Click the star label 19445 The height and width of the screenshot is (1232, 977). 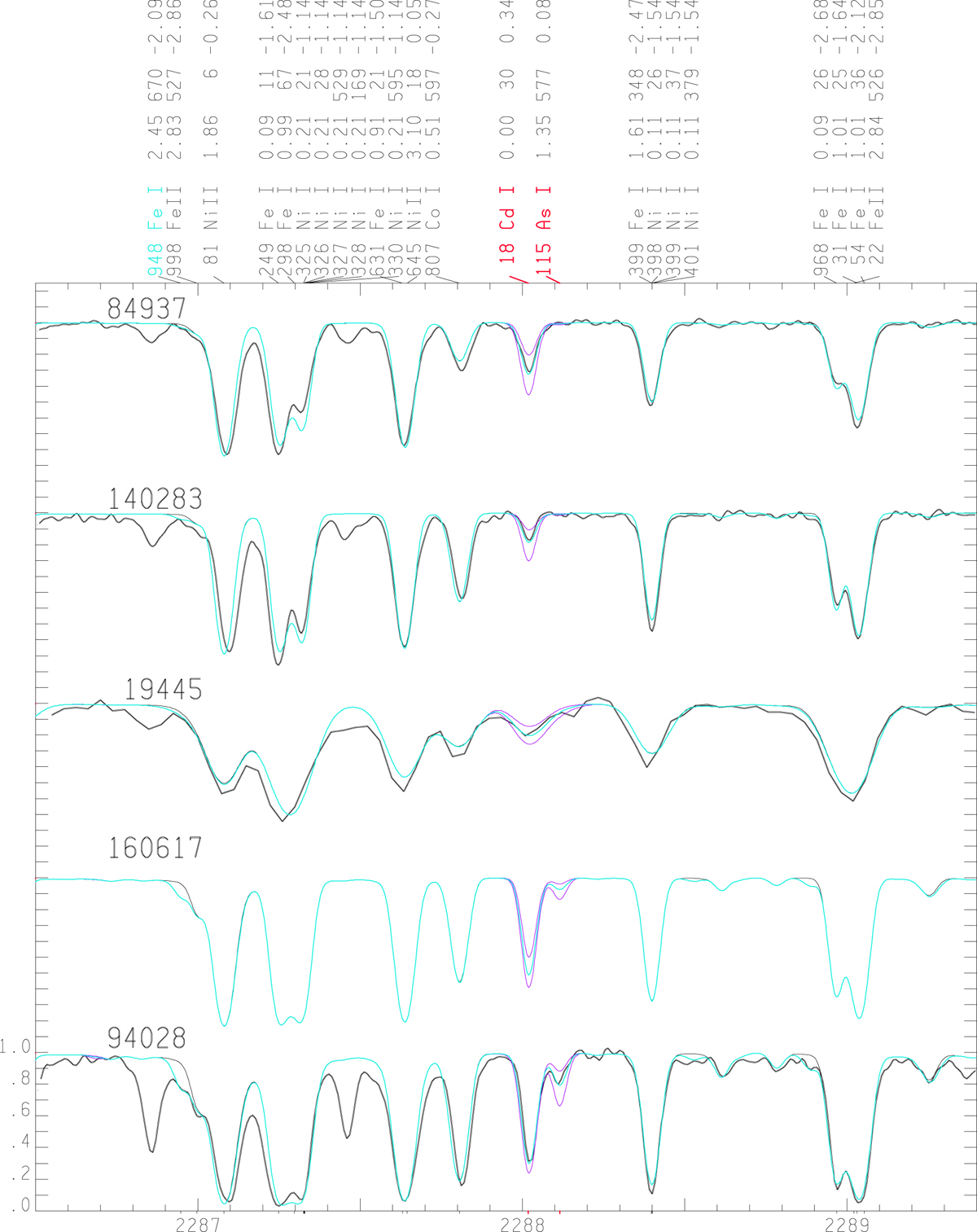(x=163, y=690)
